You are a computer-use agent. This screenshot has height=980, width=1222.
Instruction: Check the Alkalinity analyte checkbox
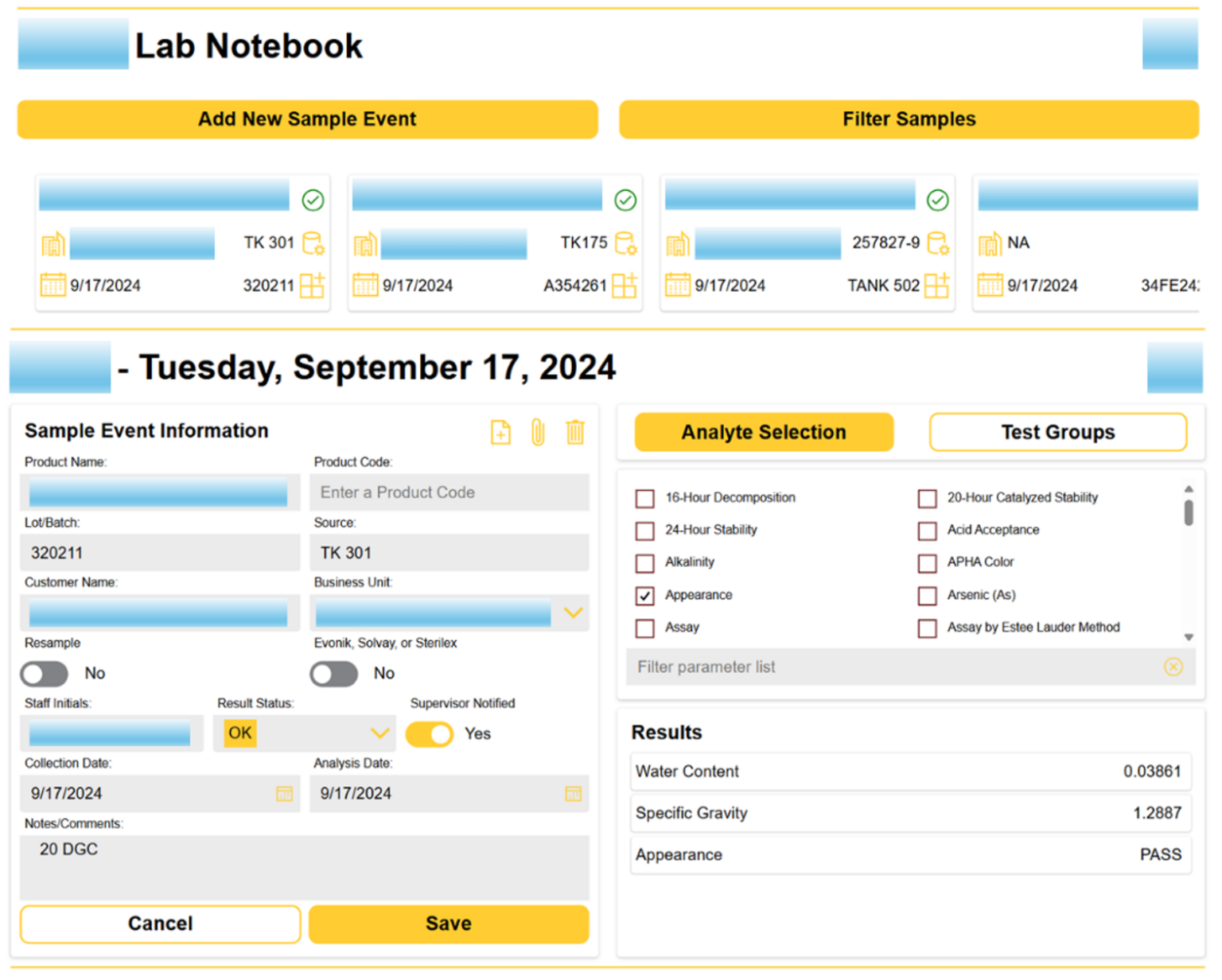coord(644,563)
